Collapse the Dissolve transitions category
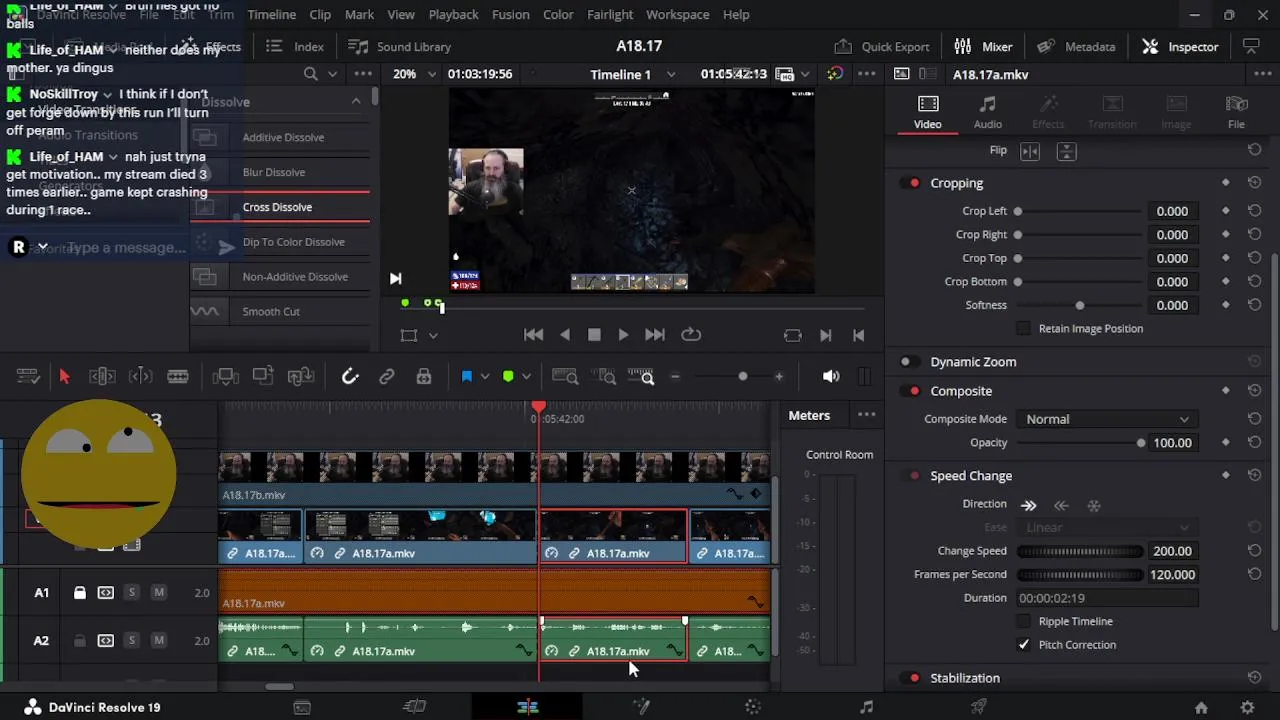The image size is (1280, 720). 356,102
